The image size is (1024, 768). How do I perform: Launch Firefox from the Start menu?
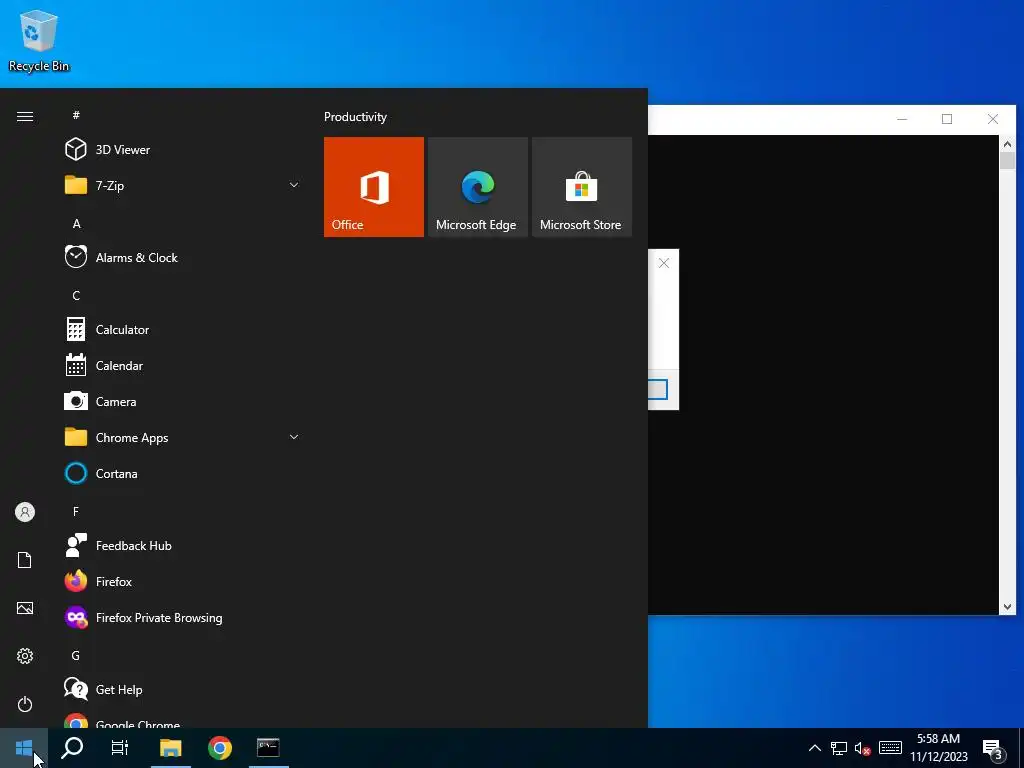click(182, 581)
